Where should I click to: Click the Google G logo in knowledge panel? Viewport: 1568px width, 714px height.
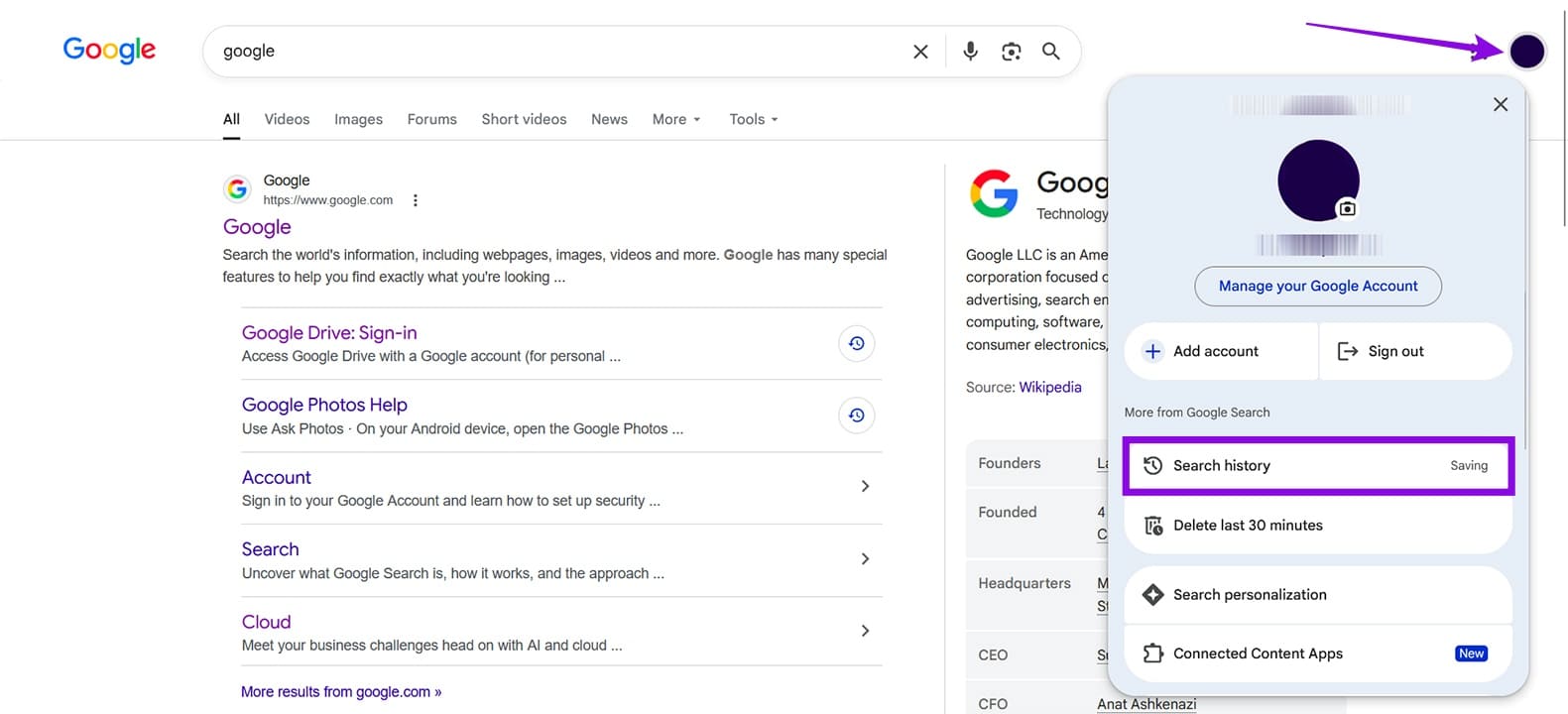(994, 192)
